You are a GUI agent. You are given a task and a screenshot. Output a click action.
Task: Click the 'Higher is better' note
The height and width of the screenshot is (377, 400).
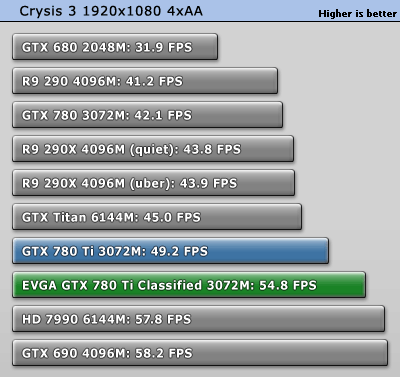click(x=357, y=14)
